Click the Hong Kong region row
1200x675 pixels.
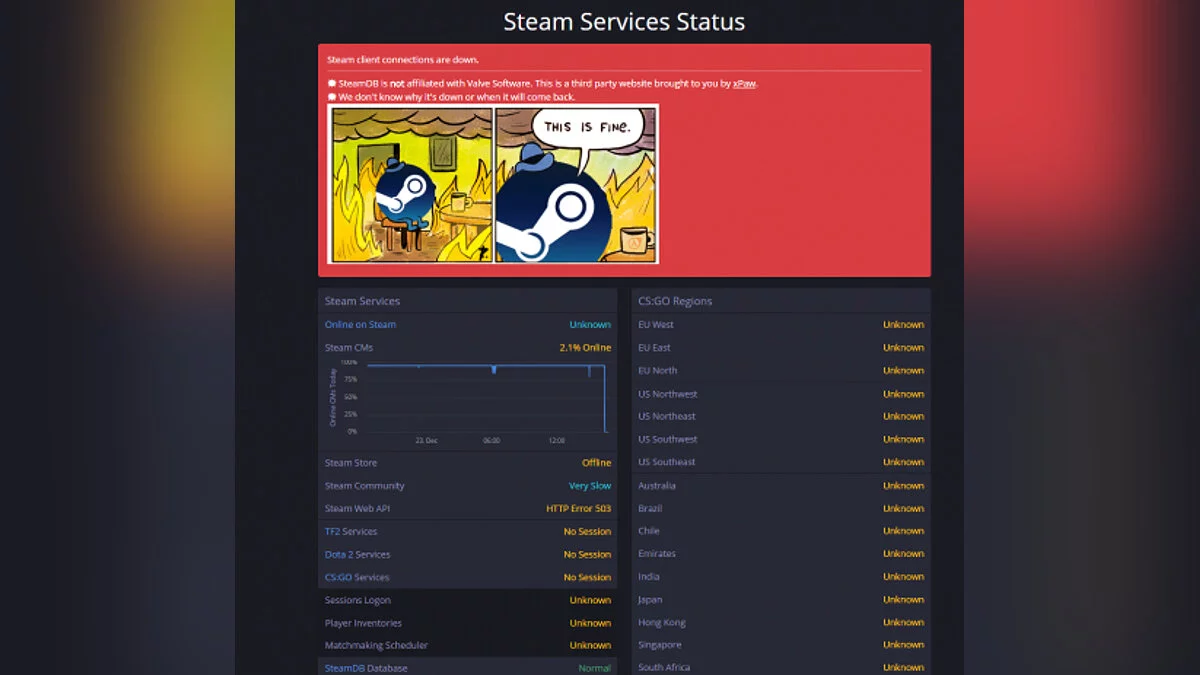tap(781, 622)
